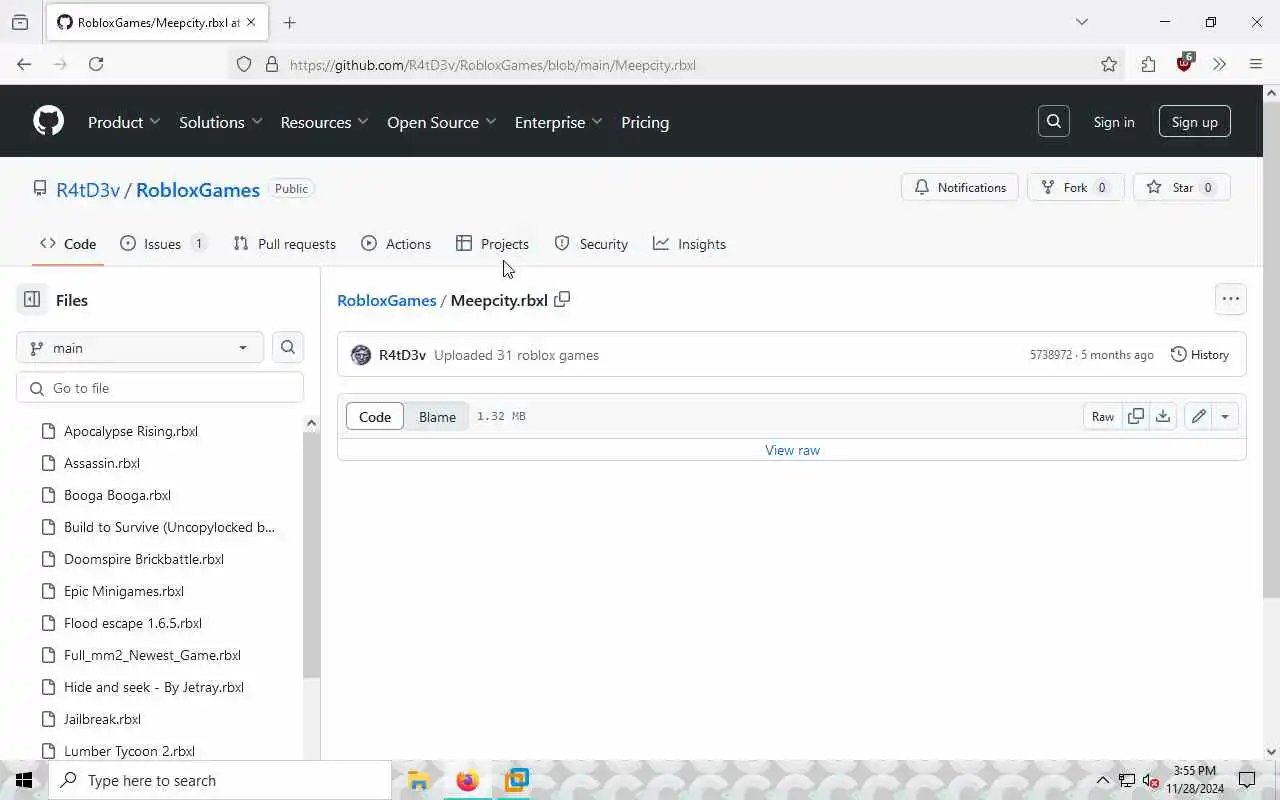
Task: Fork the repository
Action: click(1075, 187)
